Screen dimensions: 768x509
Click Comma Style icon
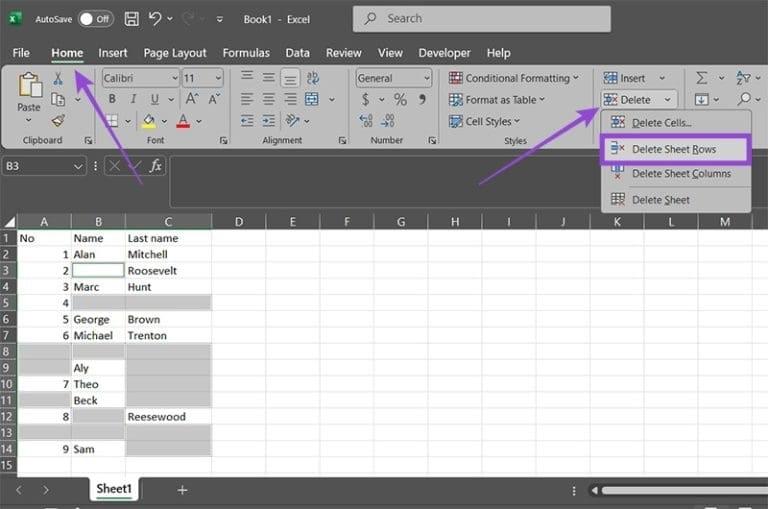[x=422, y=99]
